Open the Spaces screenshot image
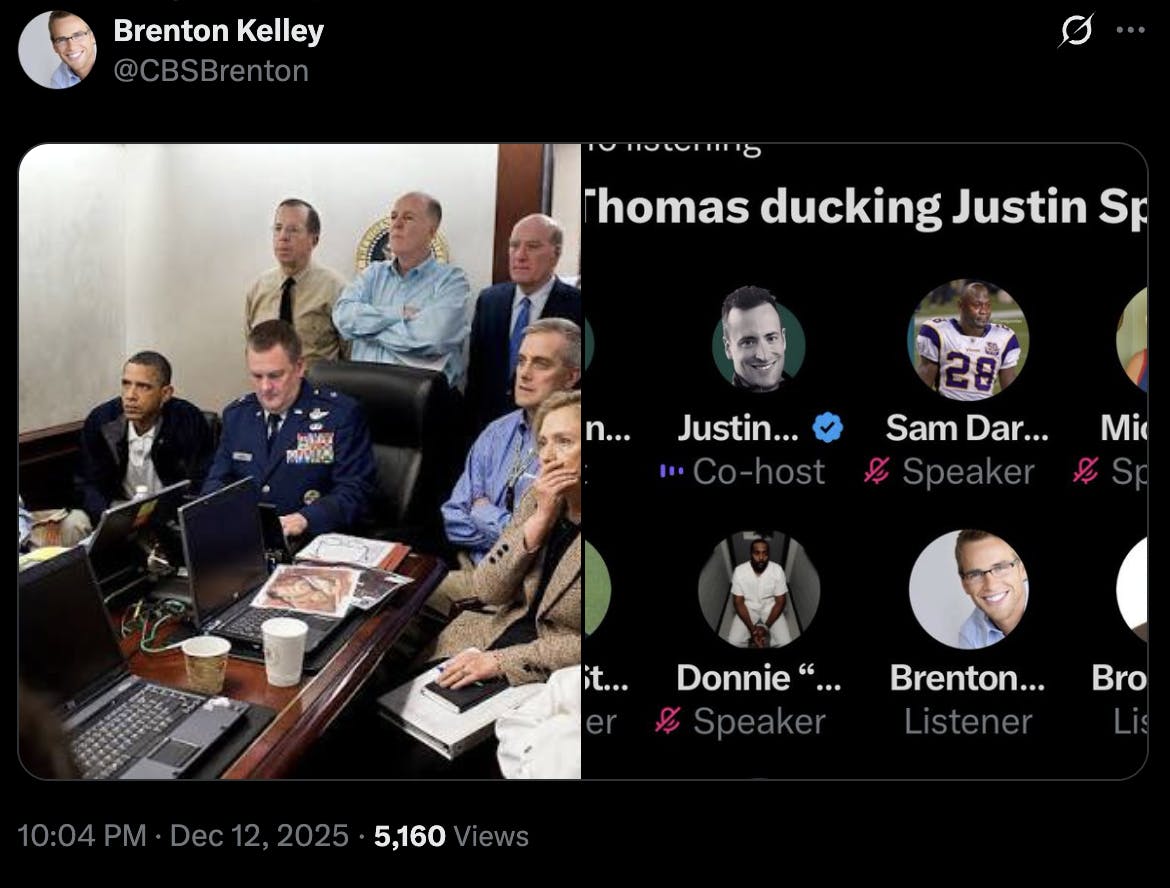The width and height of the screenshot is (1170, 888). [x=864, y=461]
